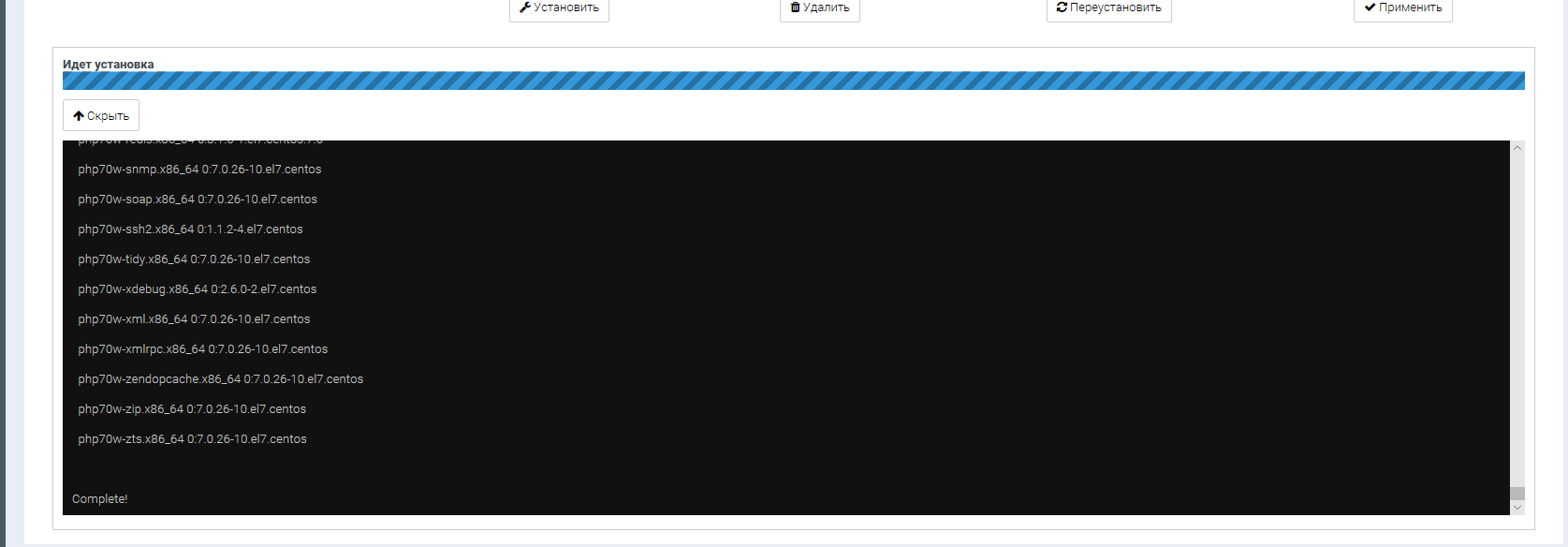Click the php70w-zts package line
The image size is (1568, 547).
point(192,439)
